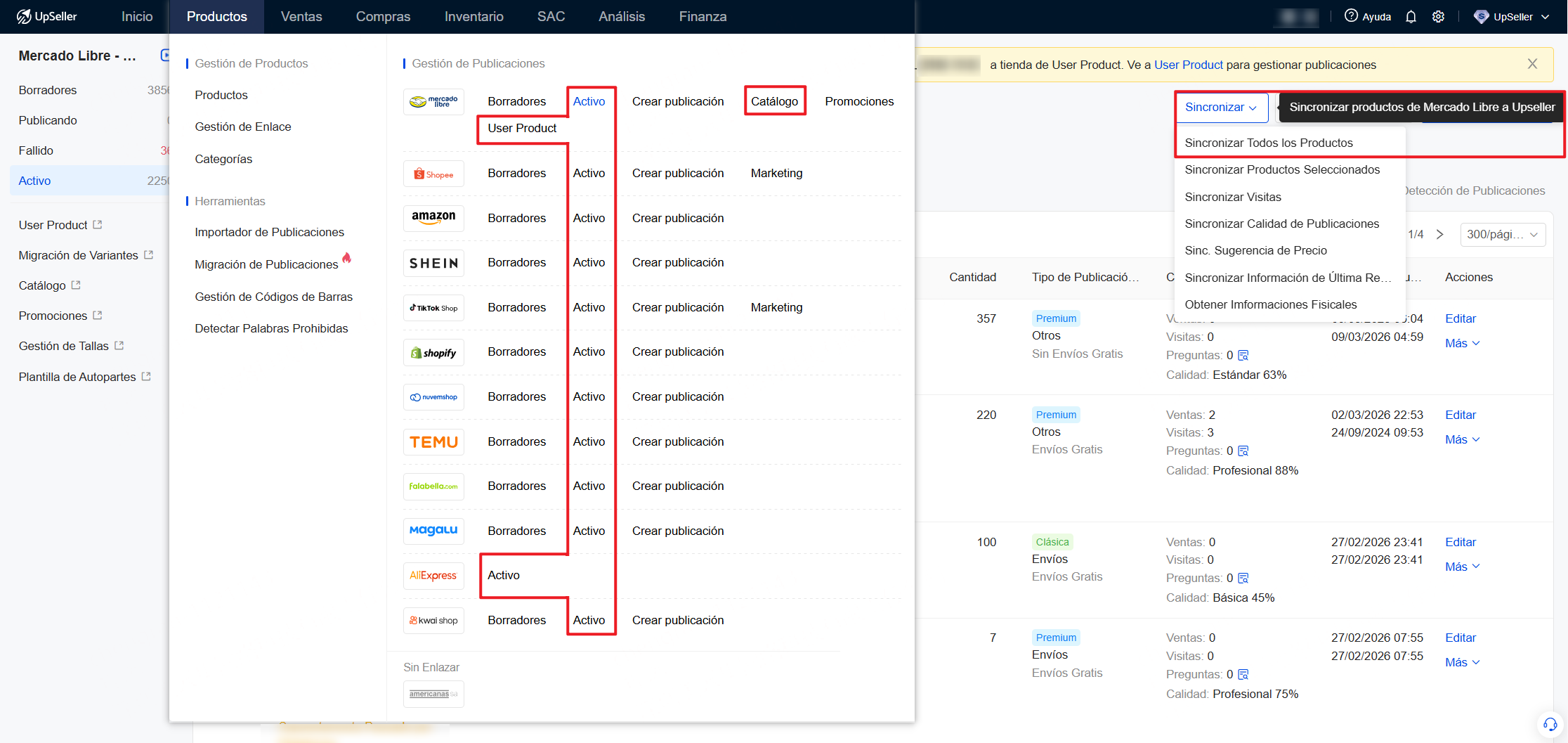
Task: Open the notifications bell icon
Action: coord(1411,16)
